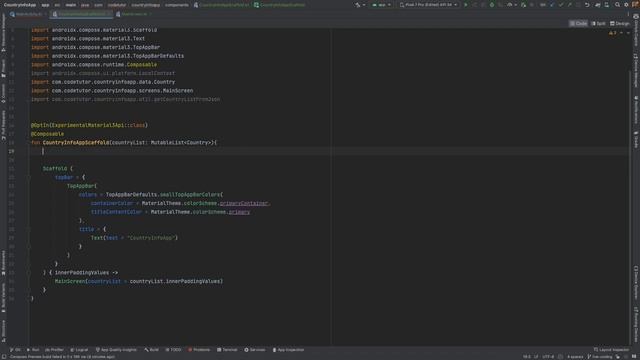Open the Problems tool window

click(199, 350)
